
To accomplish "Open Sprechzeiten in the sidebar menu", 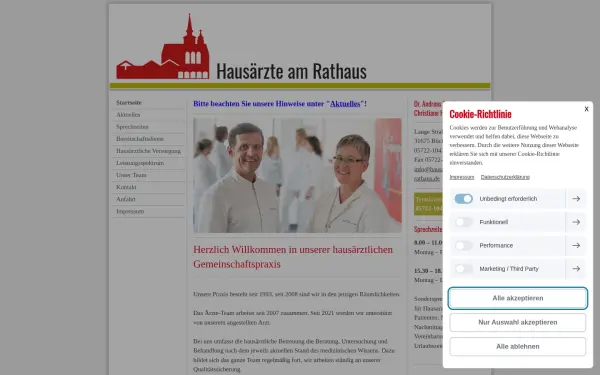I will (x=132, y=127).
